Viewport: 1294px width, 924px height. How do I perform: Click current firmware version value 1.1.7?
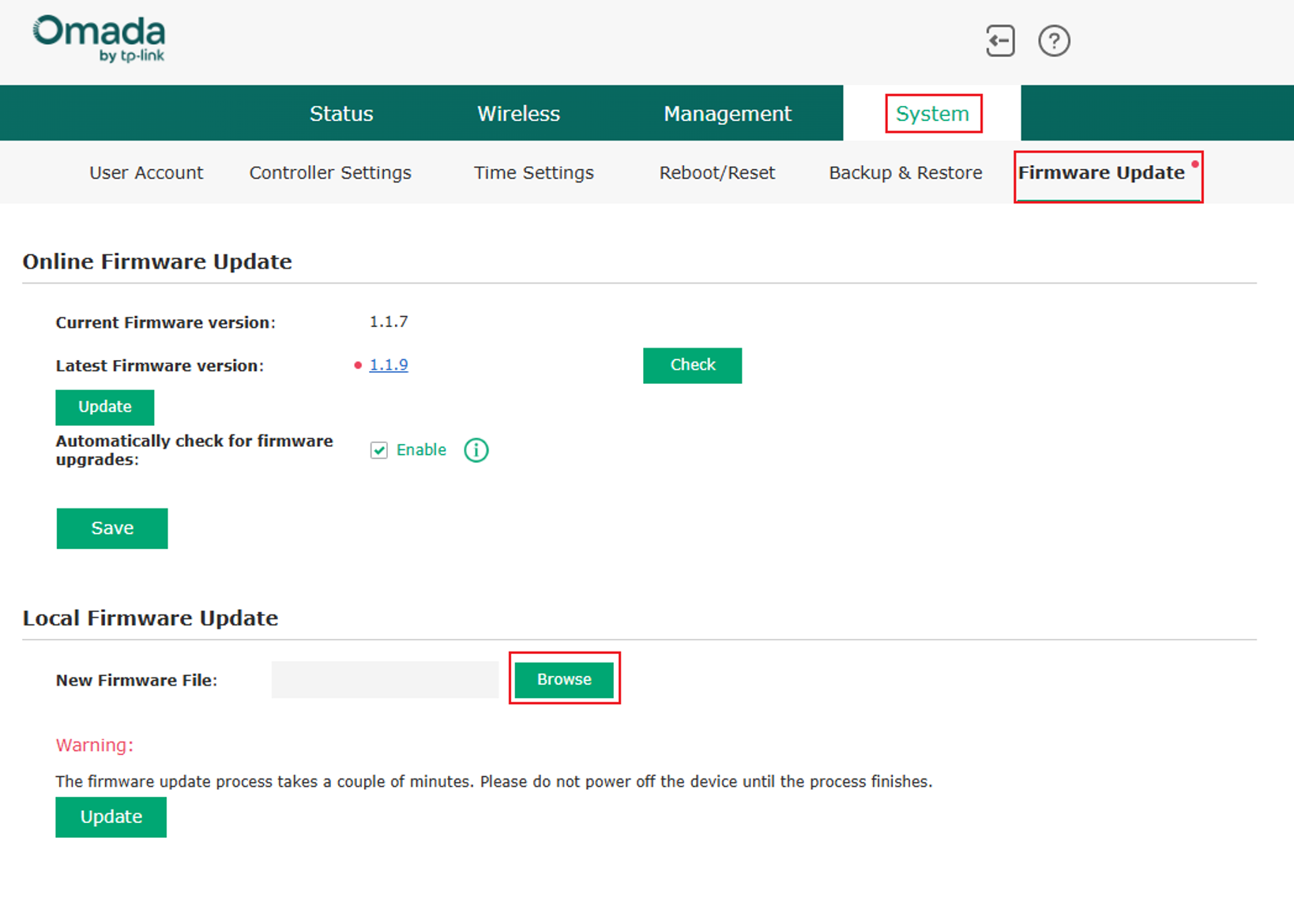(x=389, y=322)
